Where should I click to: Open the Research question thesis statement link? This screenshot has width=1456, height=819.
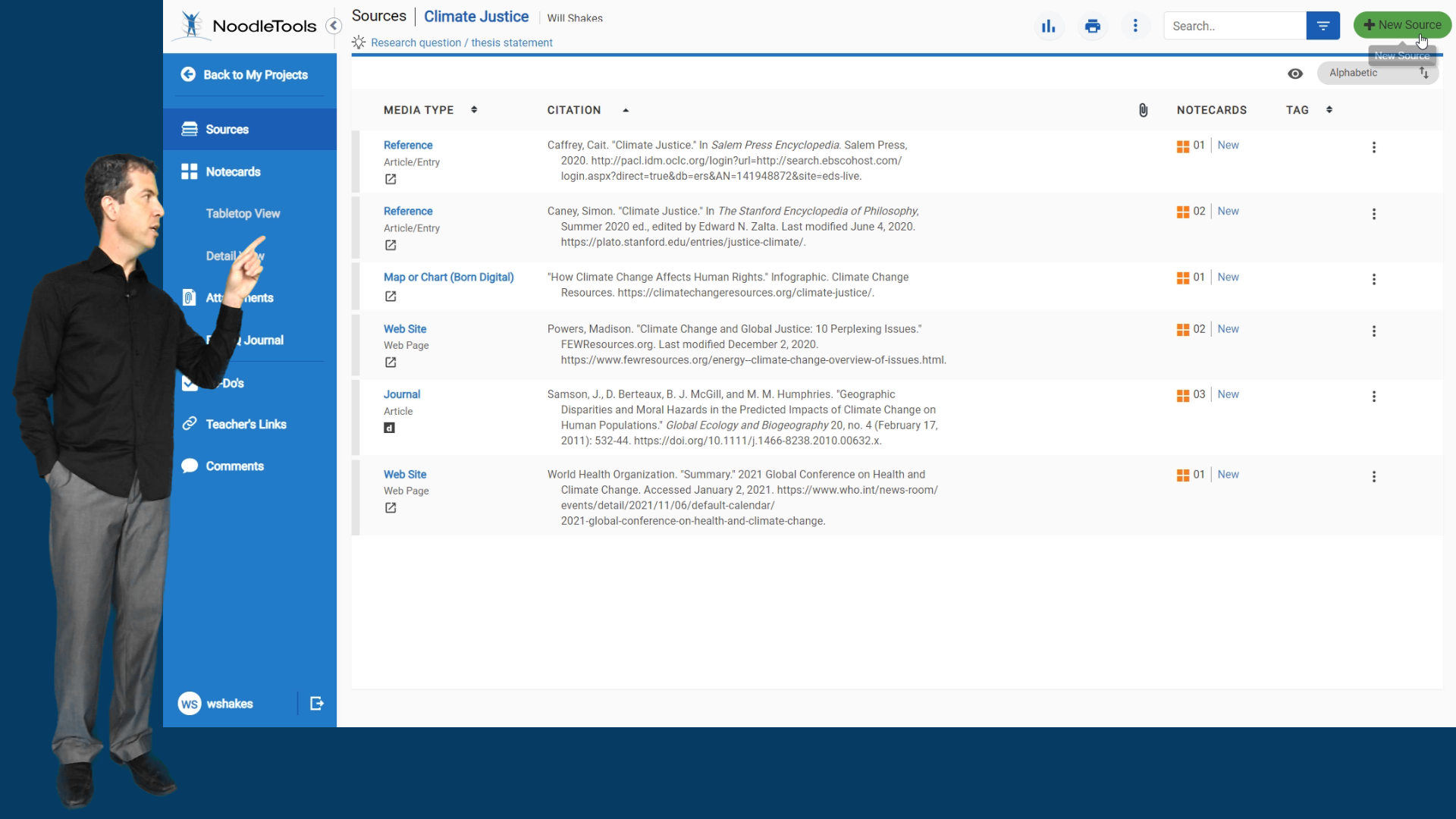tap(461, 42)
